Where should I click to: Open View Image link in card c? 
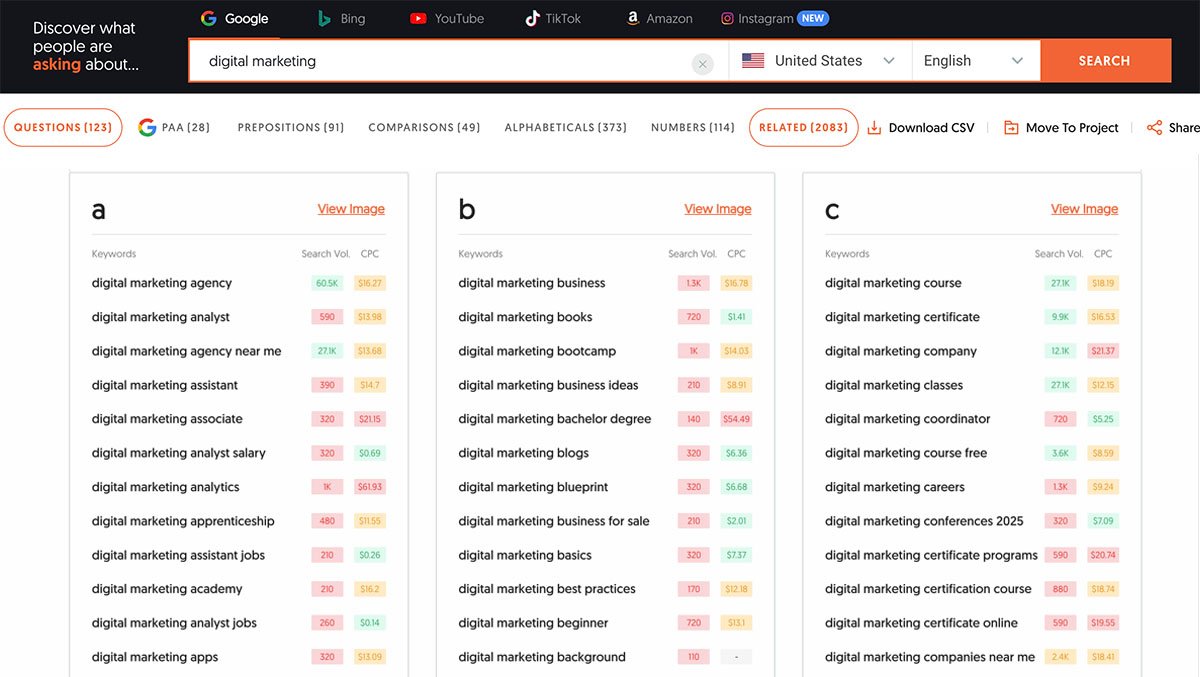1085,209
